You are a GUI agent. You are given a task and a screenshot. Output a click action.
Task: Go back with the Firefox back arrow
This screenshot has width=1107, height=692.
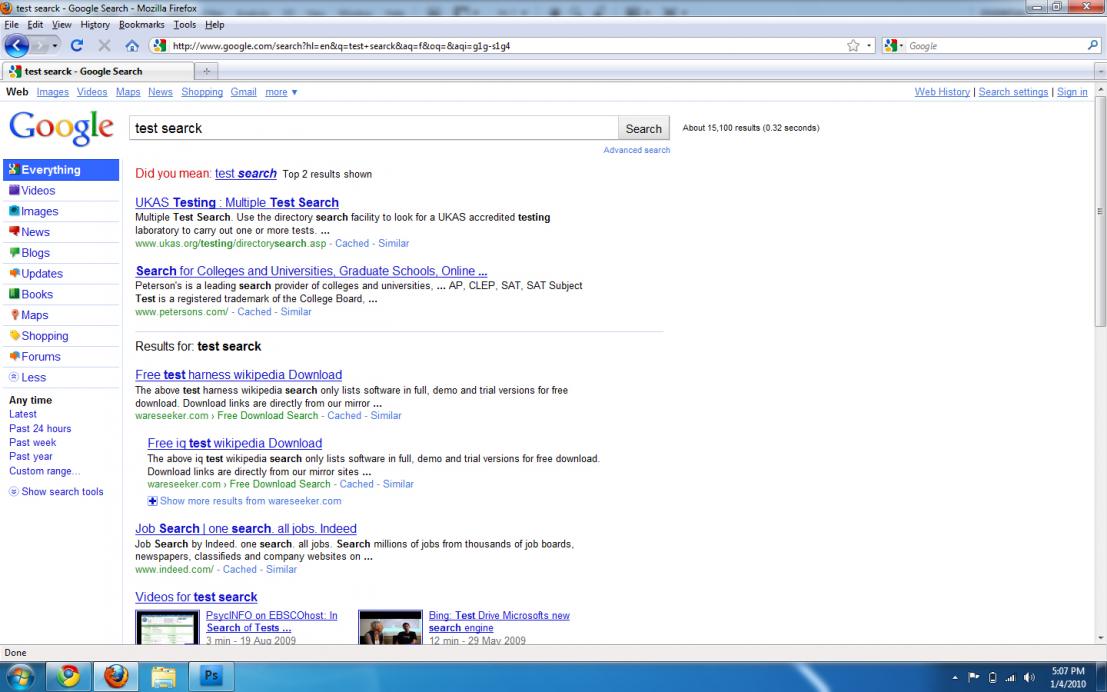16,45
